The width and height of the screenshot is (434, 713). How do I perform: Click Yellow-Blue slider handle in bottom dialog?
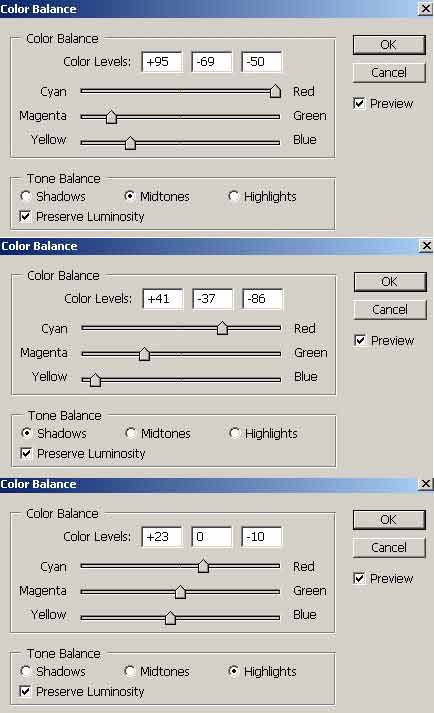point(170,618)
